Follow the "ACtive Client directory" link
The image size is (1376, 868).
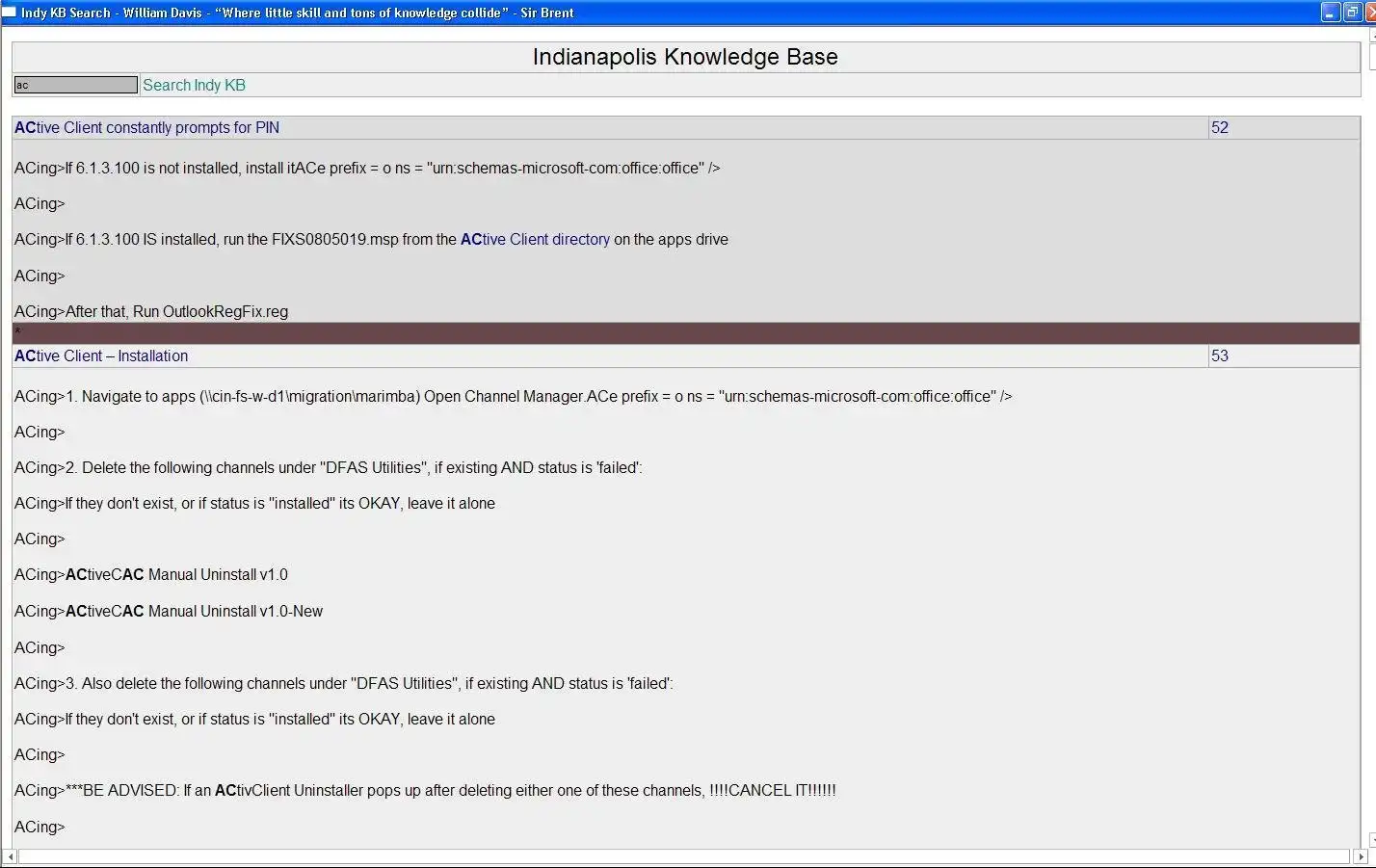535,239
